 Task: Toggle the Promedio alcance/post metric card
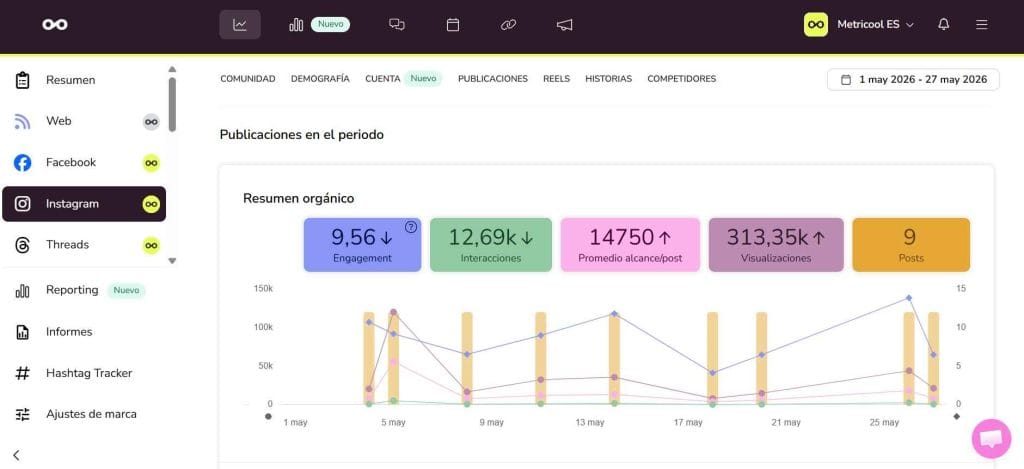(630, 245)
